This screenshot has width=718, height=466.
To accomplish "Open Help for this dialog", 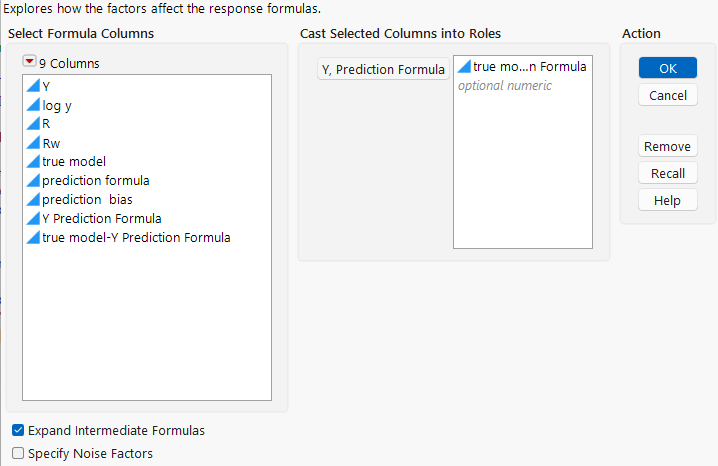I will (667, 200).
